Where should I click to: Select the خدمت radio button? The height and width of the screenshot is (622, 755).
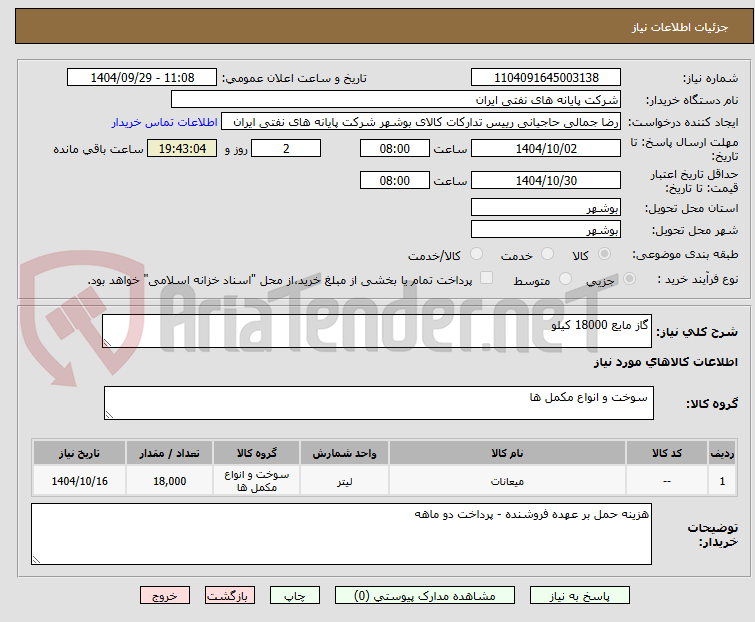(547, 254)
